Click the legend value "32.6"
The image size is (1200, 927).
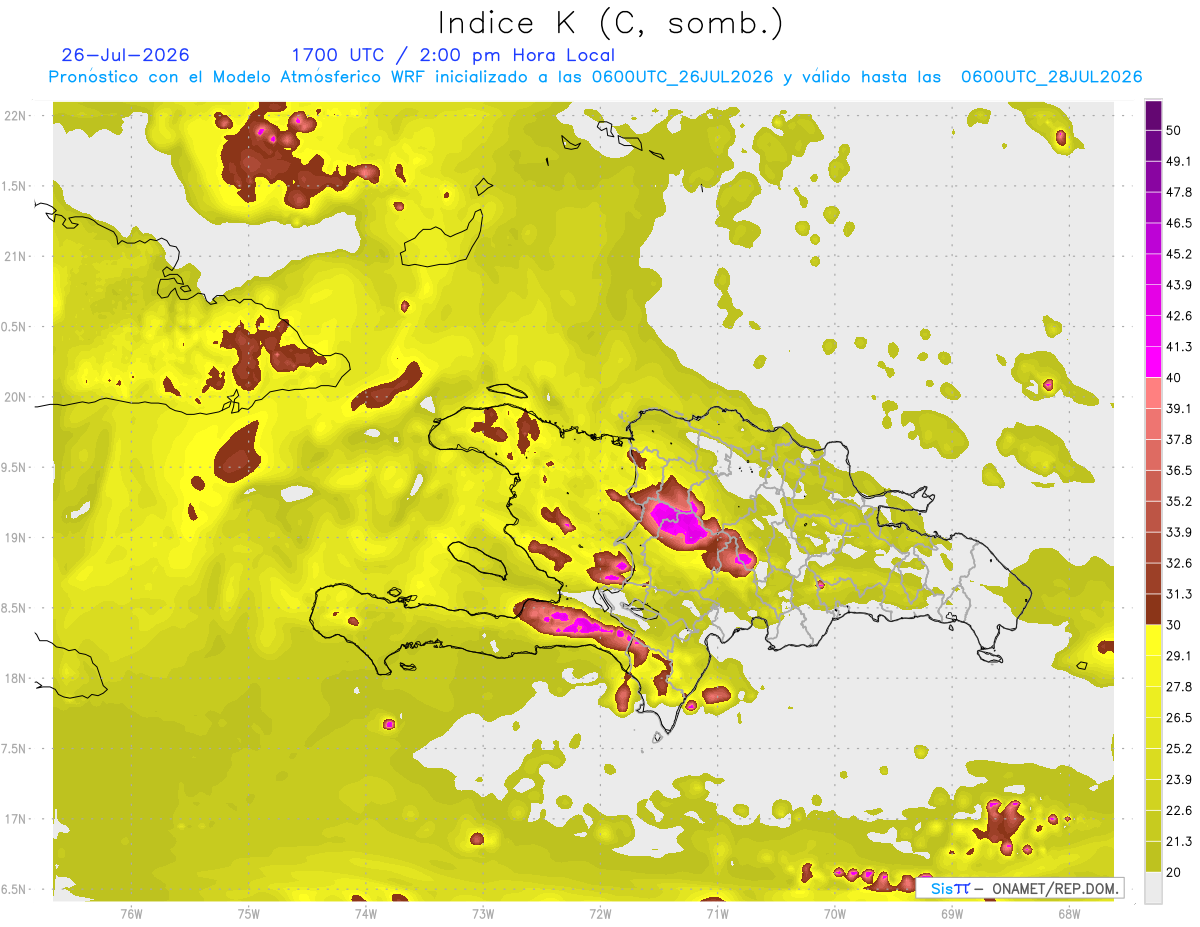coord(1179,563)
